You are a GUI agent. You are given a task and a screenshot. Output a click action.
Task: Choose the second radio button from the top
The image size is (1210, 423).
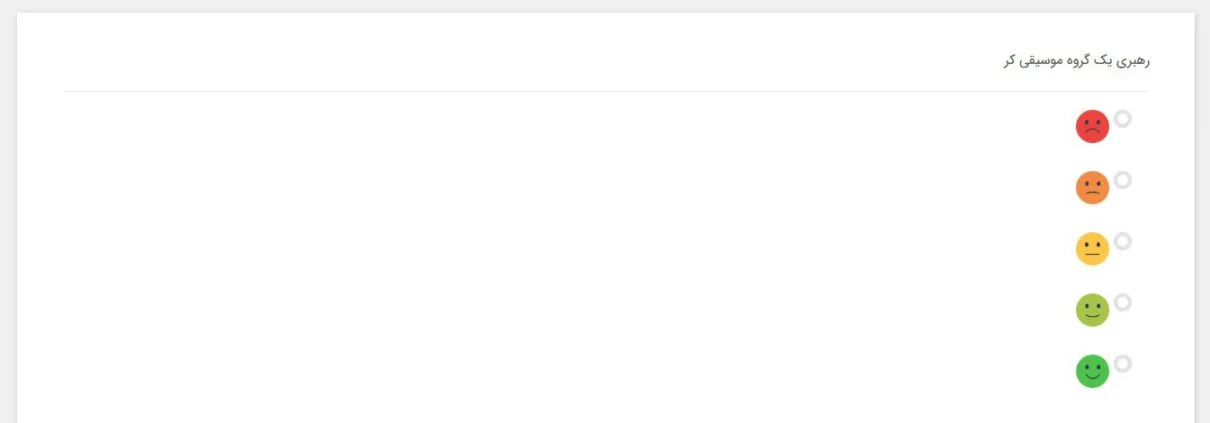pyautogui.click(x=1123, y=180)
